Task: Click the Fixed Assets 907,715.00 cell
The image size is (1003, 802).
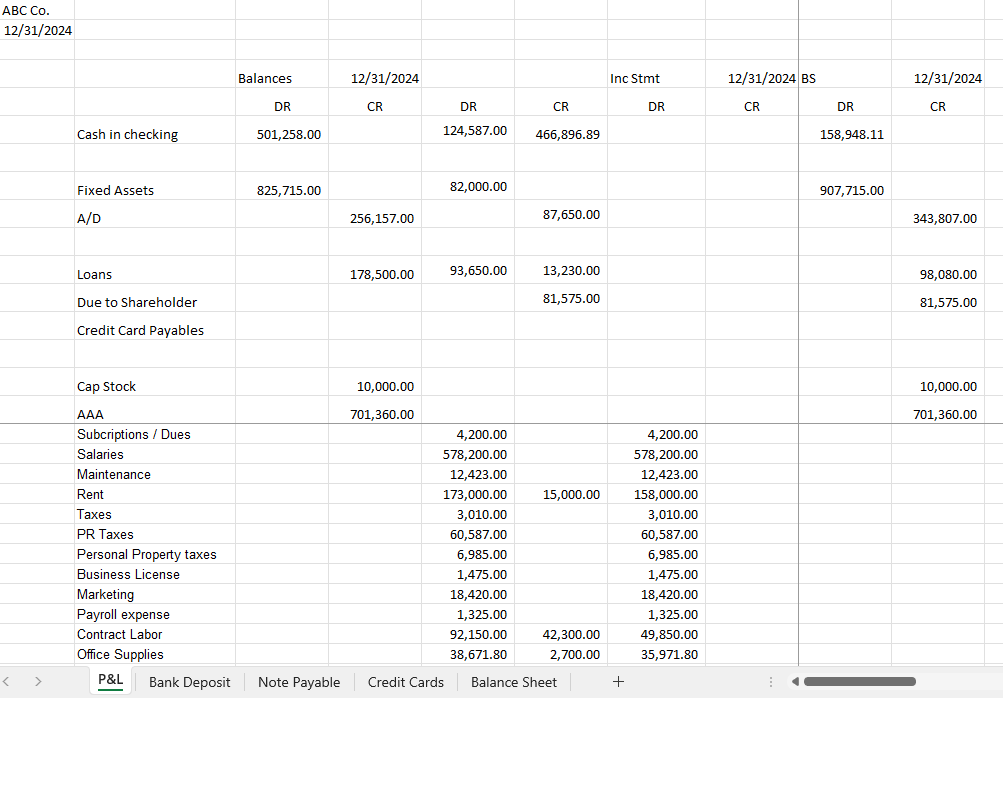Action: coord(851,191)
